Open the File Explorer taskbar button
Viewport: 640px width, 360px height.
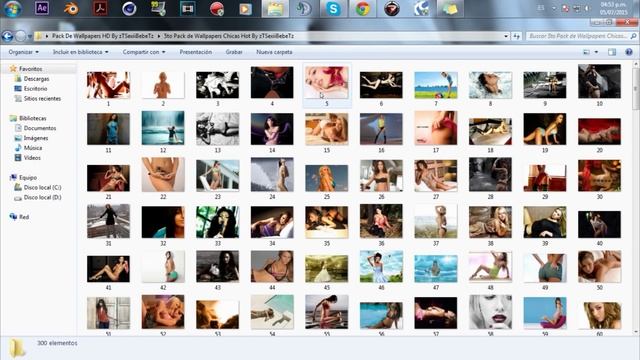[x=275, y=9]
